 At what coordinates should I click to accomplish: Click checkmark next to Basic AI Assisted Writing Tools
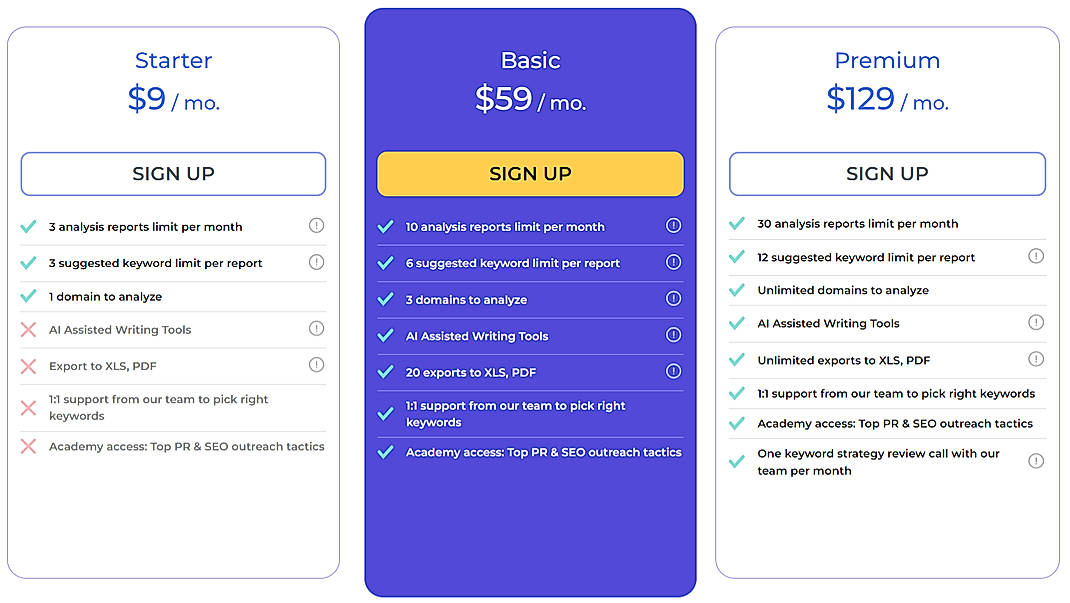pyautogui.click(x=386, y=335)
